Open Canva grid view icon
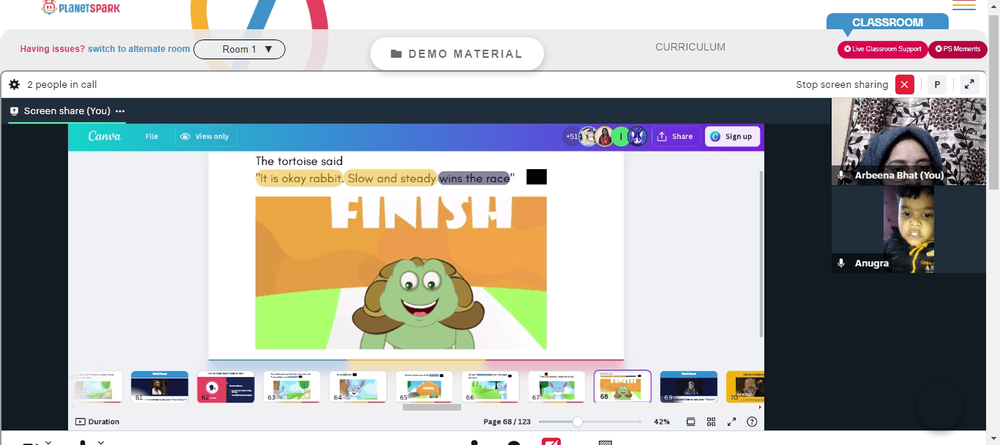This screenshot has height=445, width=1000. pos(711,421)
